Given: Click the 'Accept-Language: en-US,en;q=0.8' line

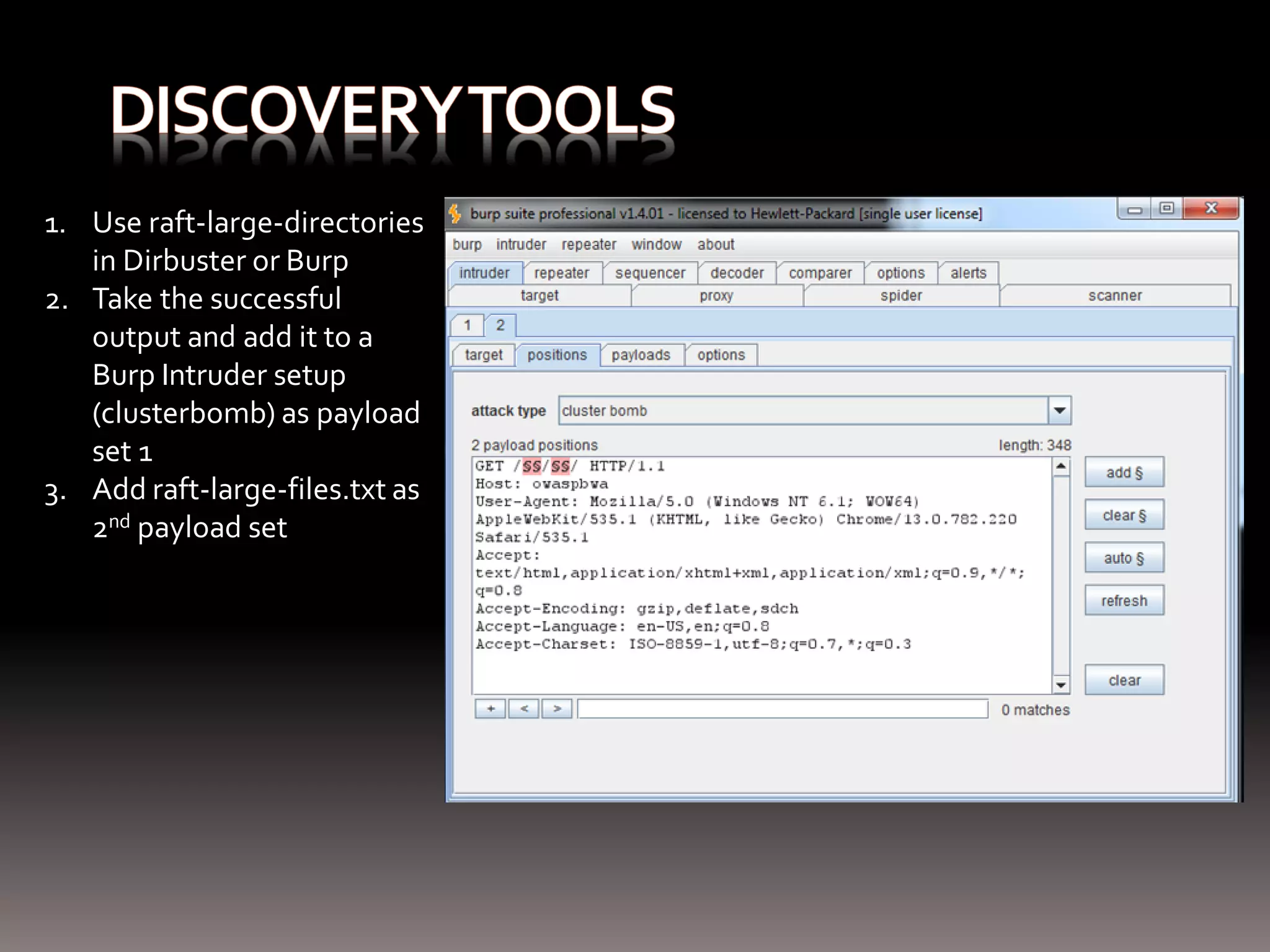Looking at the screenshot, I should coord(622,627).
